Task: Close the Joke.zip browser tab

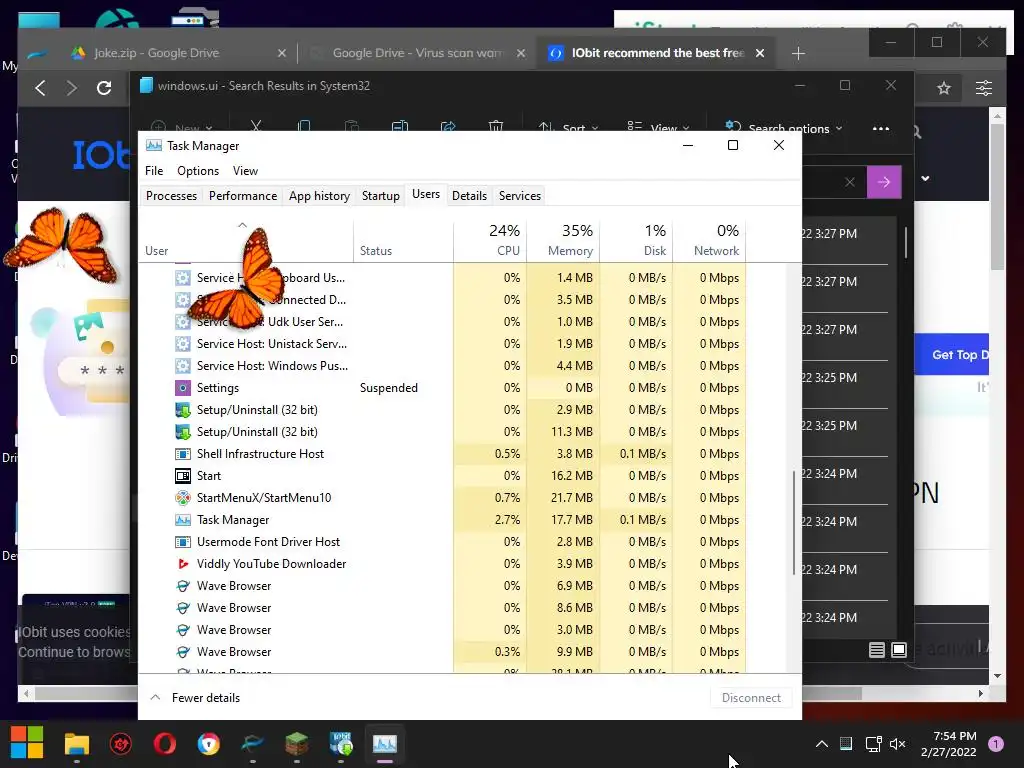Action: [281, 53]
